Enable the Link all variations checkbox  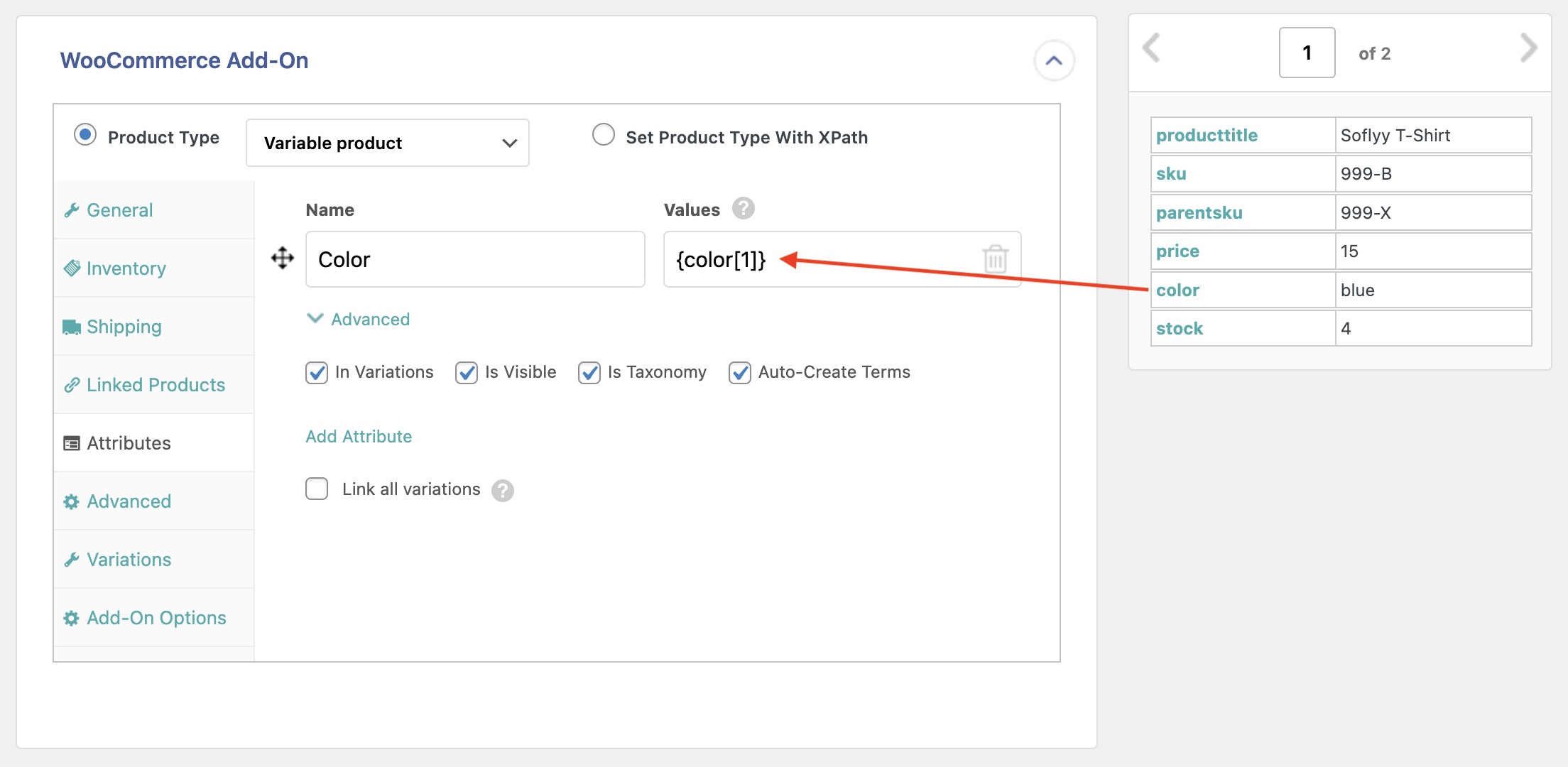(317, 489)
